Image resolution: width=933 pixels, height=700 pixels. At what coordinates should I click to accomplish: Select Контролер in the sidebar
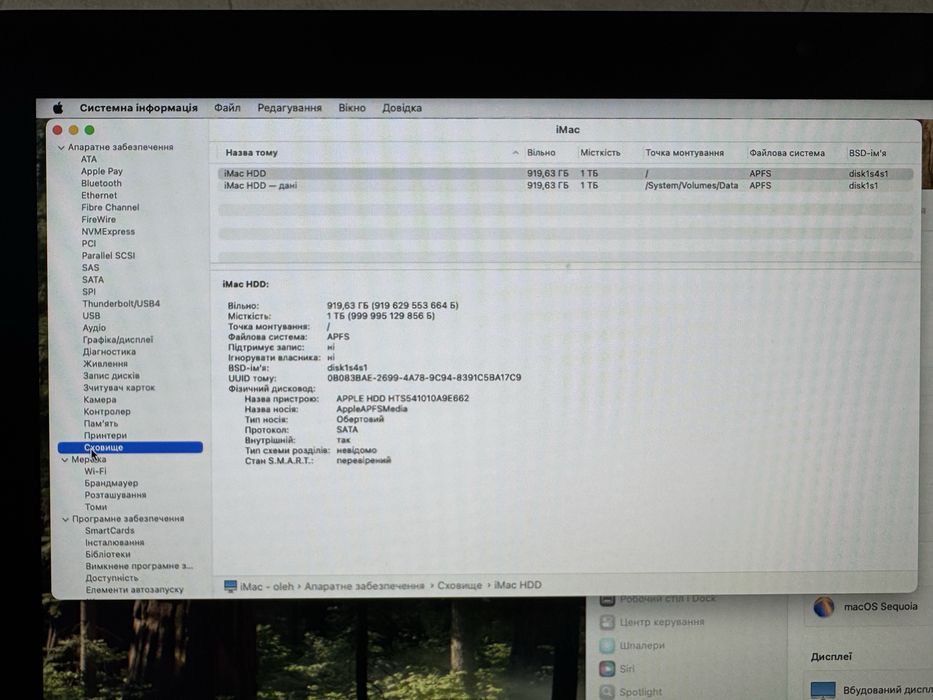point(107,411)
